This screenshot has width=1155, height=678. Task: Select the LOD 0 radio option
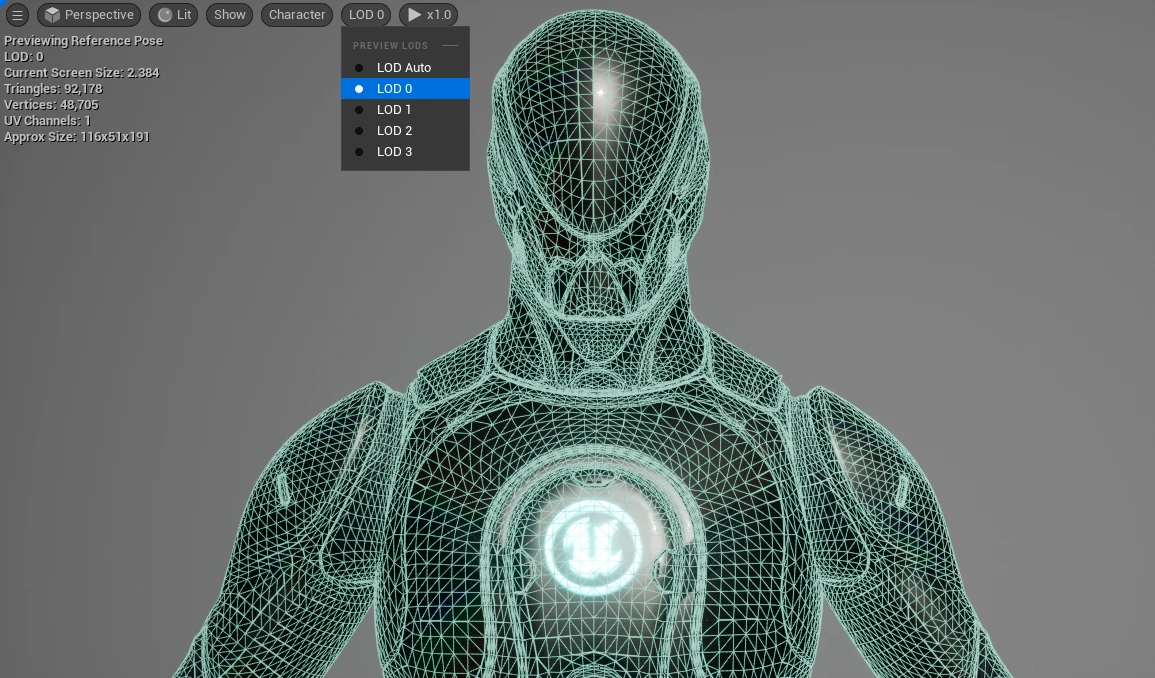[x=405, y=88]
